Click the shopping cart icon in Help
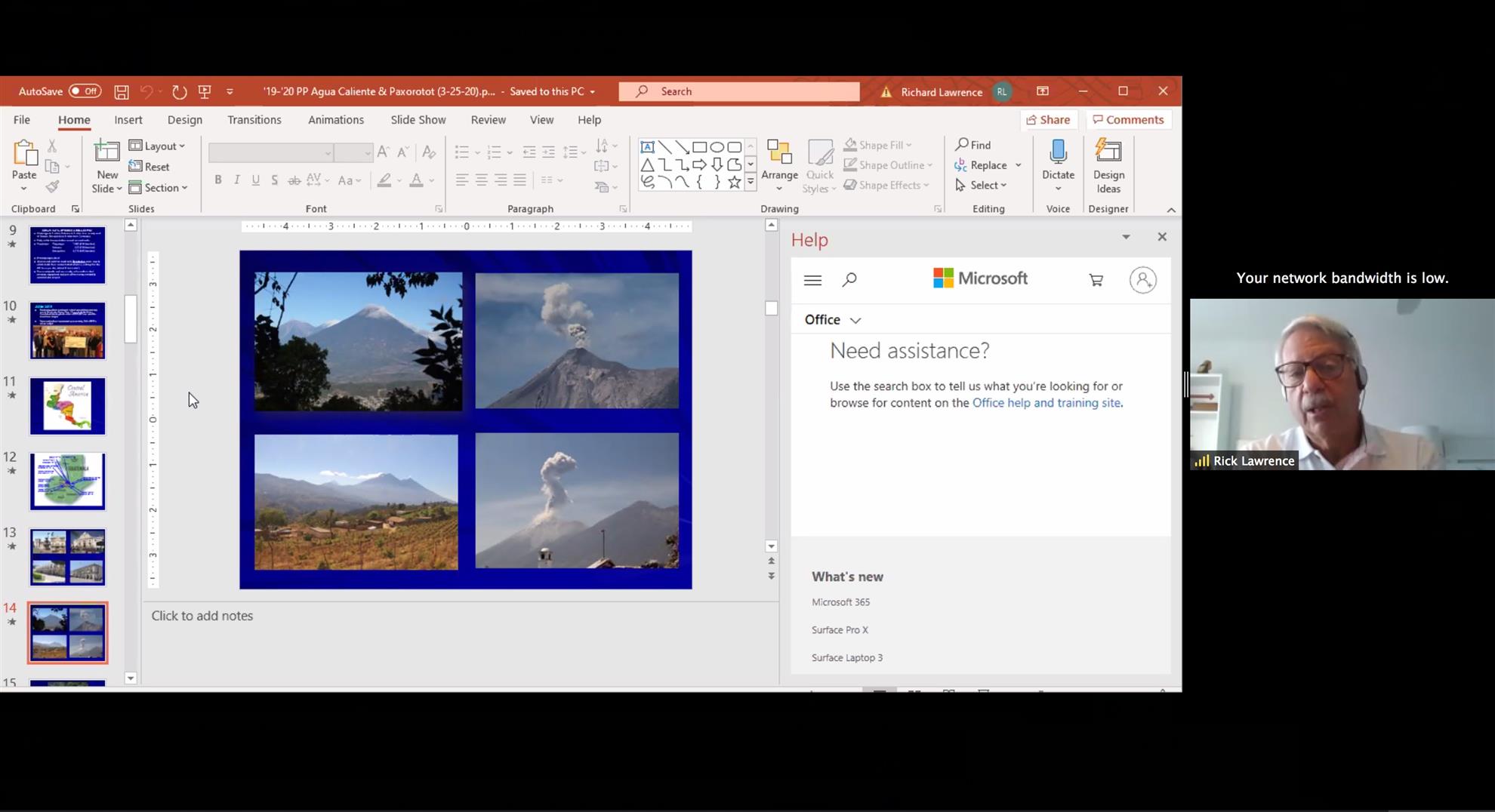 (x=1096, y=280)
